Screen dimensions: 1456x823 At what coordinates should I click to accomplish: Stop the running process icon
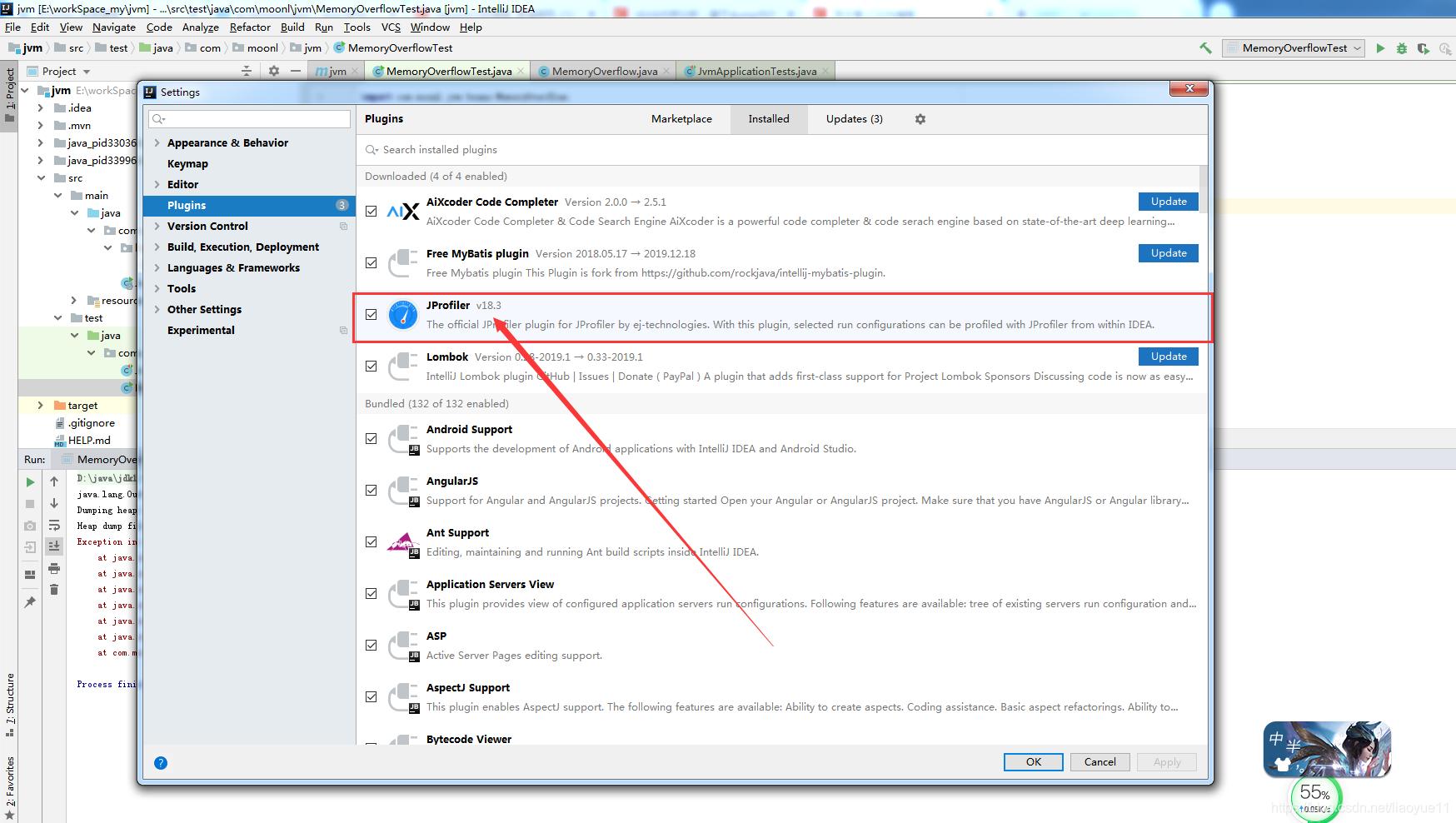(x=30, y=504)
